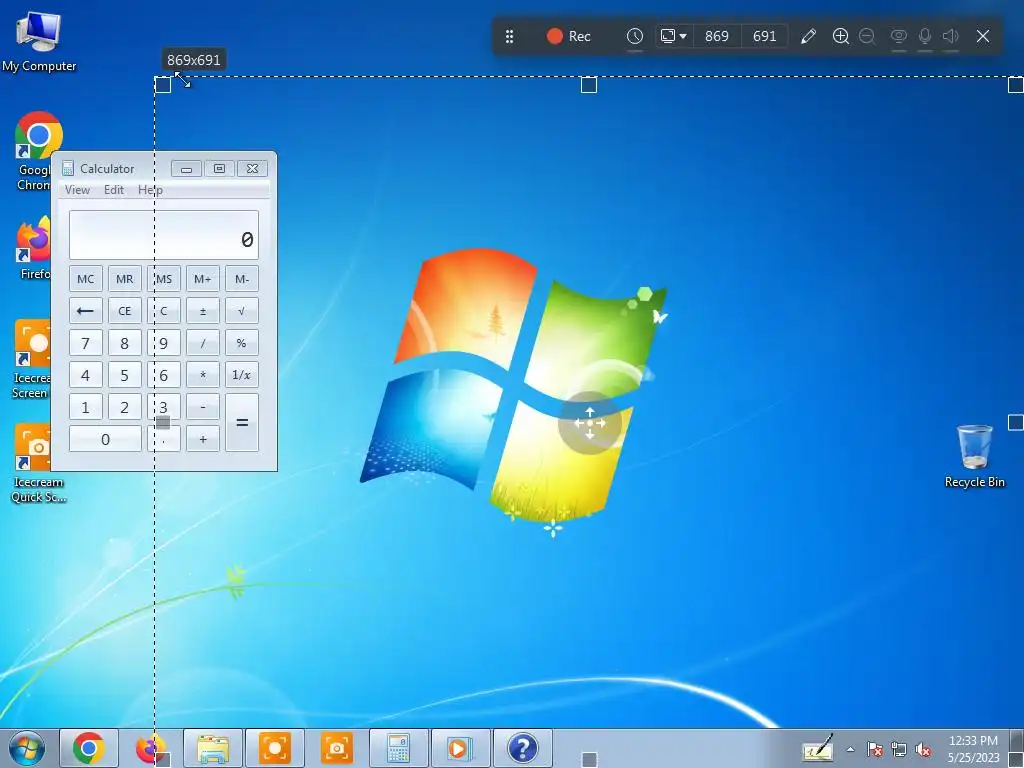Click the plus (+) button in Calculator

coord(202,439)
